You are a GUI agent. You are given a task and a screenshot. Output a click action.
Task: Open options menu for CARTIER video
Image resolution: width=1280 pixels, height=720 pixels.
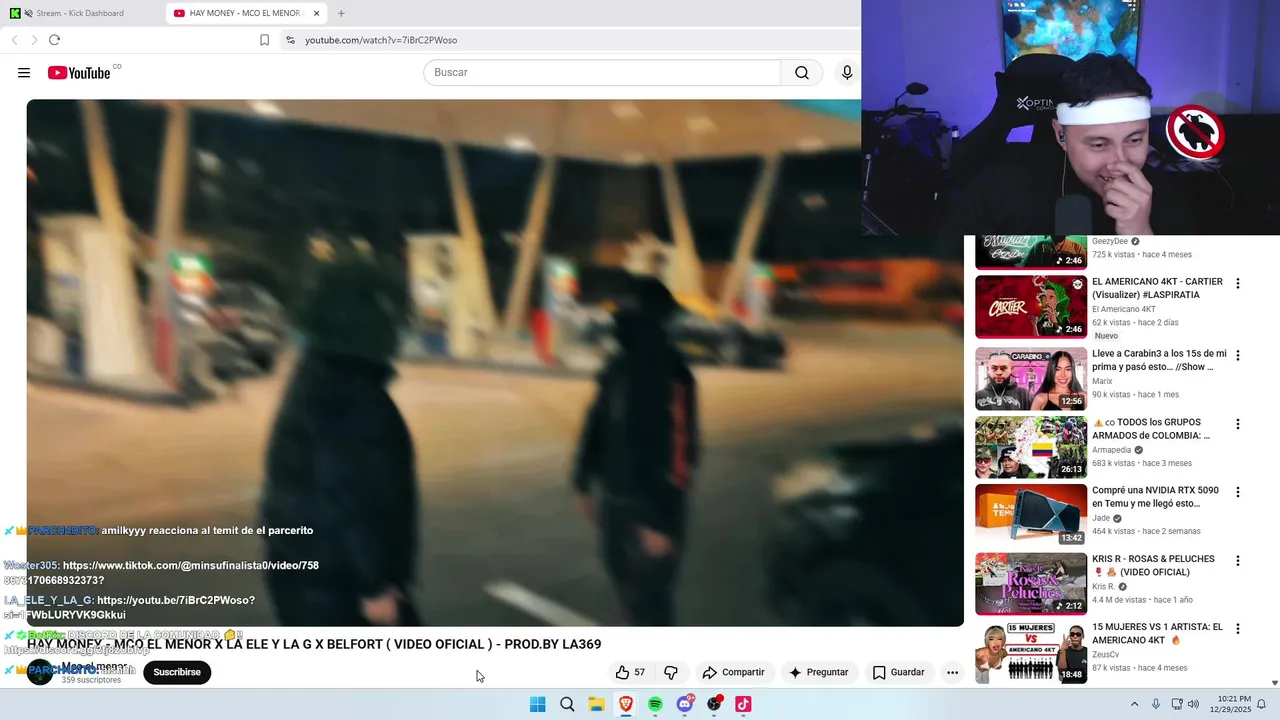[x=1238, y=283]
